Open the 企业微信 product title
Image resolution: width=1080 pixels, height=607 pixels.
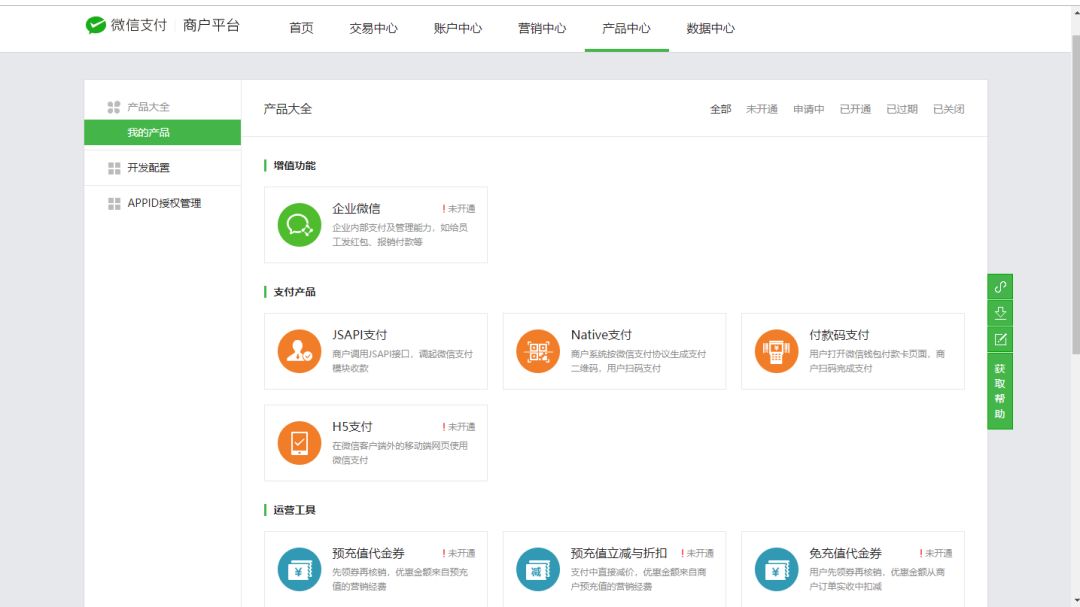pyautogui.click(x=356, y=208)
